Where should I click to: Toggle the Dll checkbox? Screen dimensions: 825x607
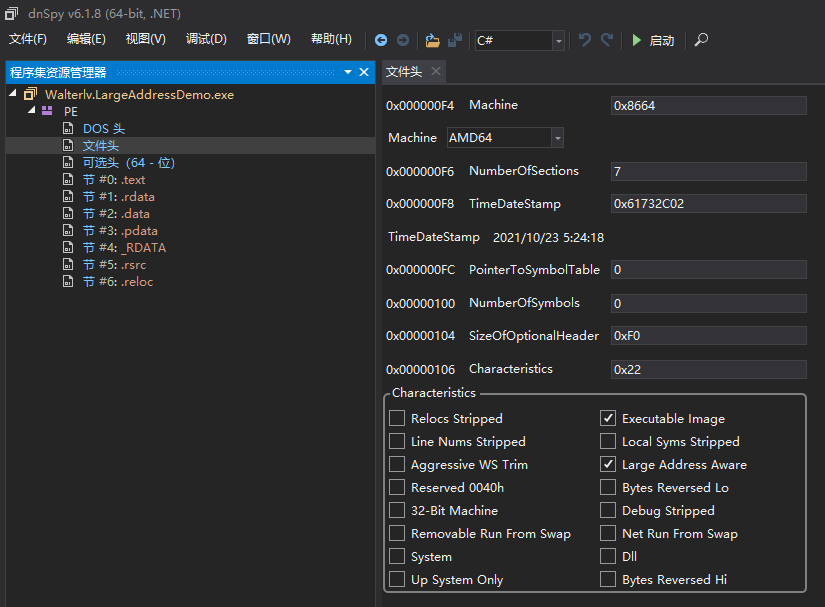(x=608, y=557)
